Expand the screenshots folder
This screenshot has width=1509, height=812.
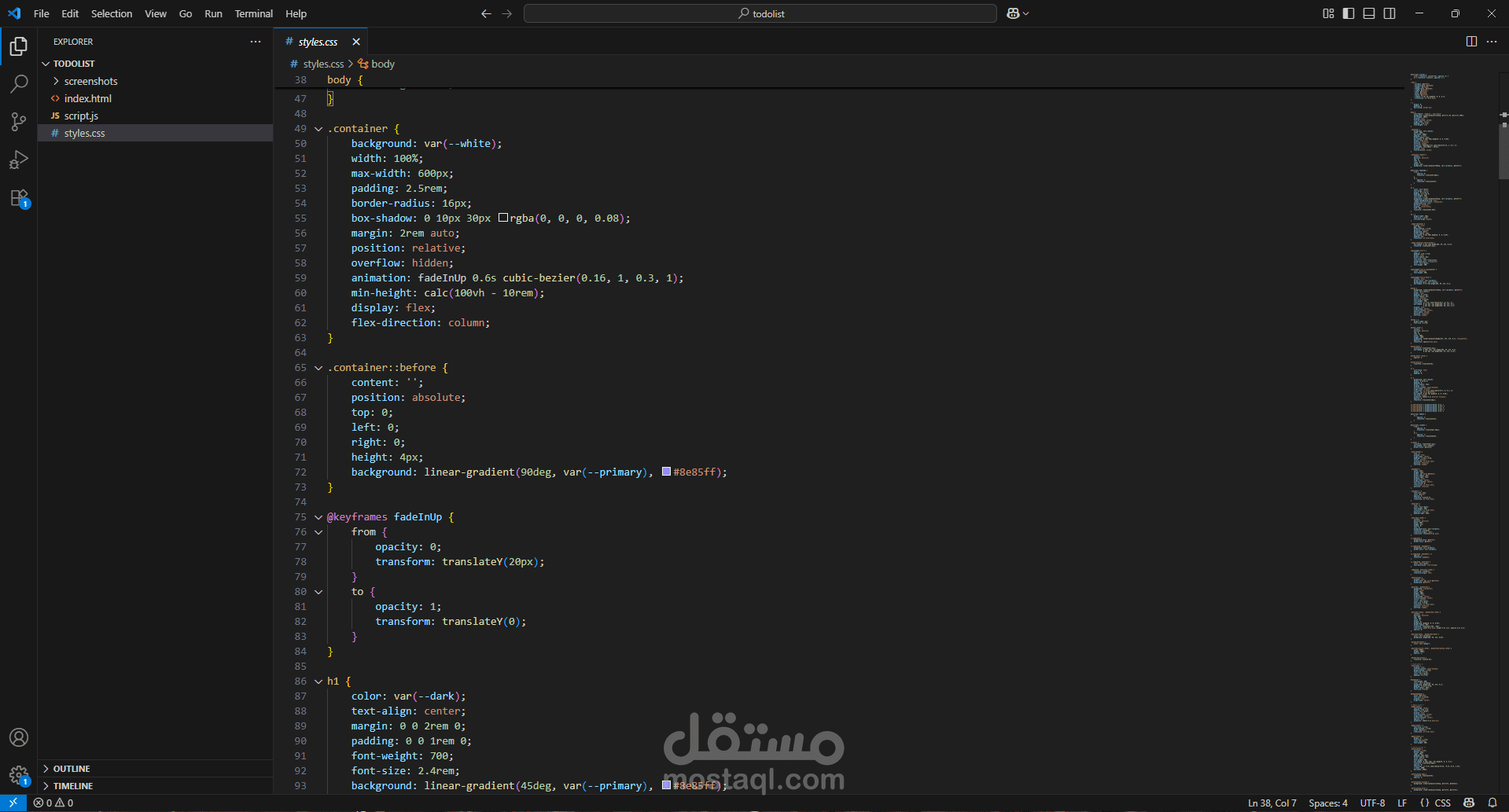click(x=155, y=81)
